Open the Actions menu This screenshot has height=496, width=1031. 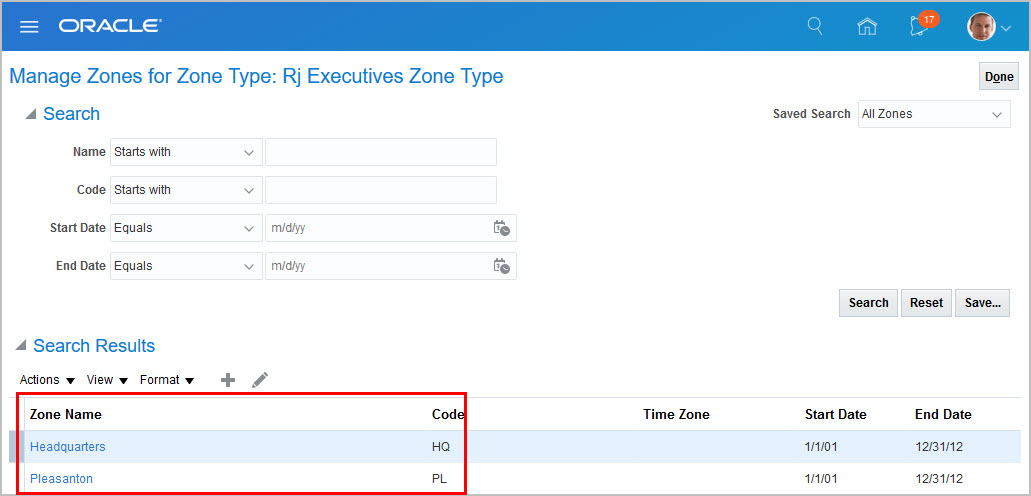click(47, 380)
